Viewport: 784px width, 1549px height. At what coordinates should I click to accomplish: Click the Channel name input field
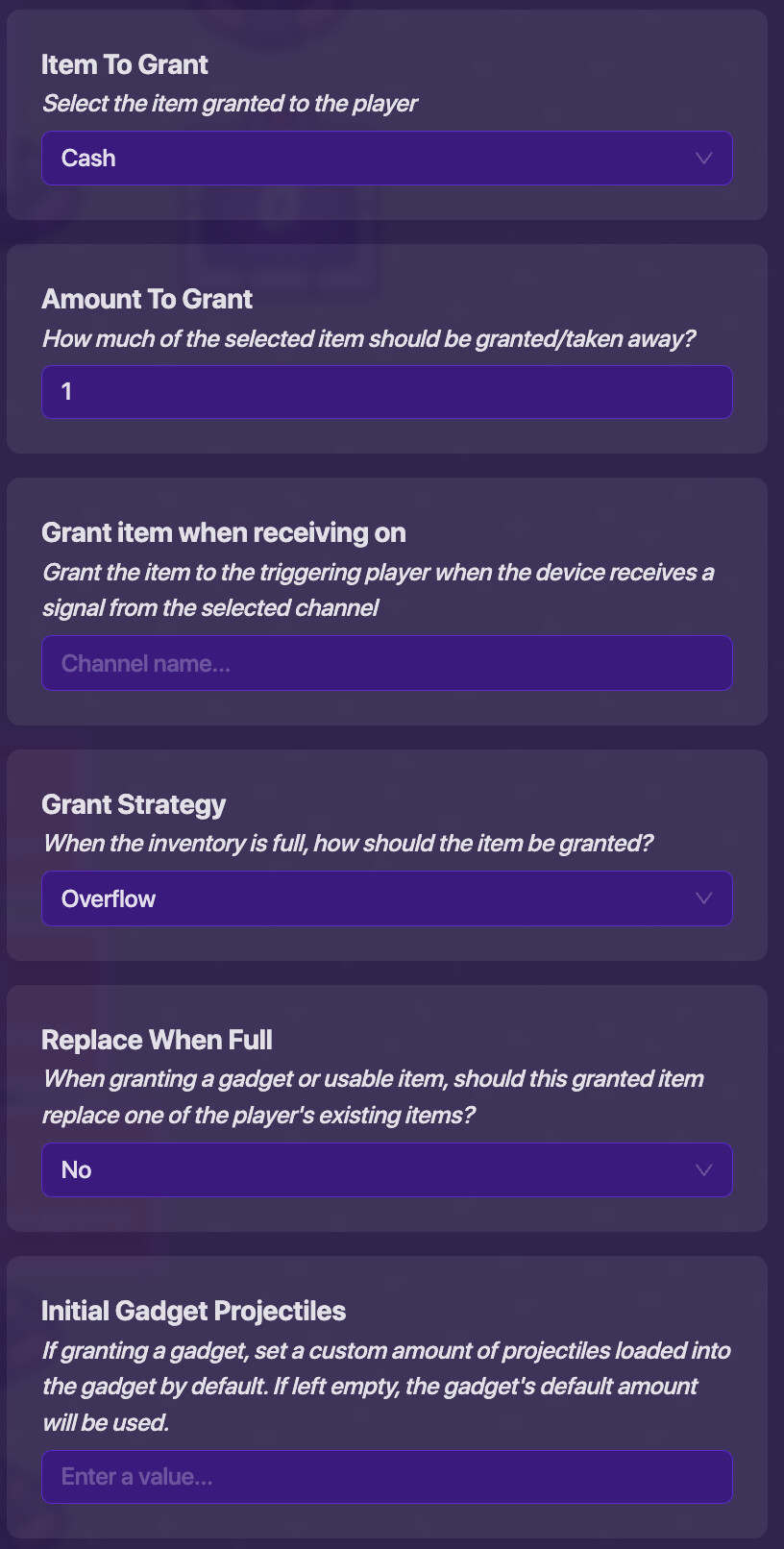click(386, 664)
